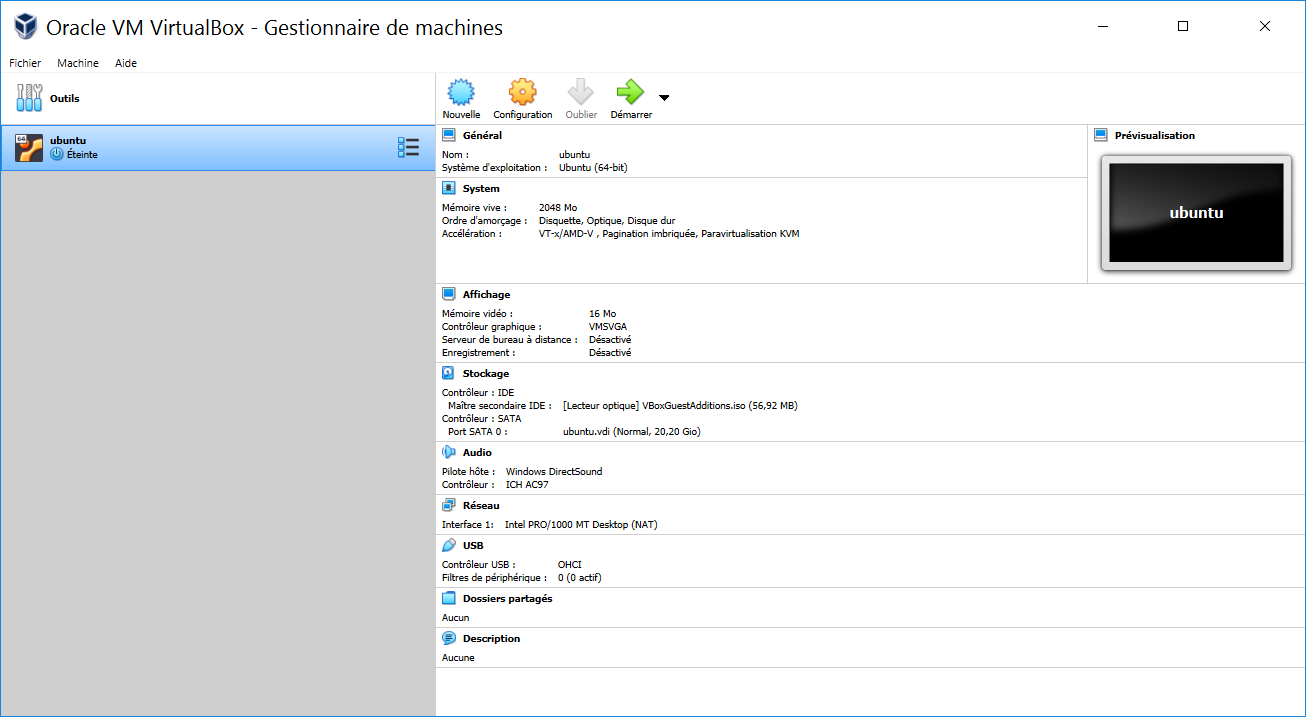
Task: Open the System settings heading
Action: [481, 188]
